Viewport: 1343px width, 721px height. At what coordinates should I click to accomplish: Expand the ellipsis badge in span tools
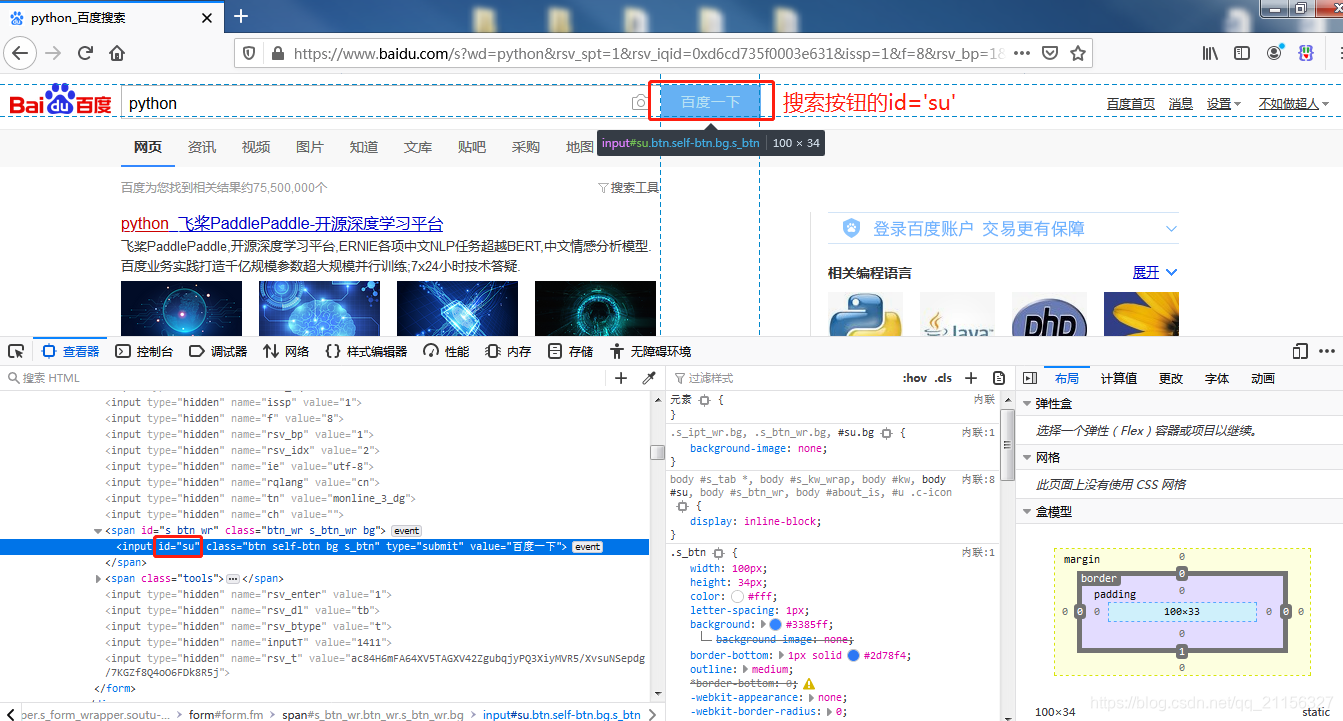point(233,579)
